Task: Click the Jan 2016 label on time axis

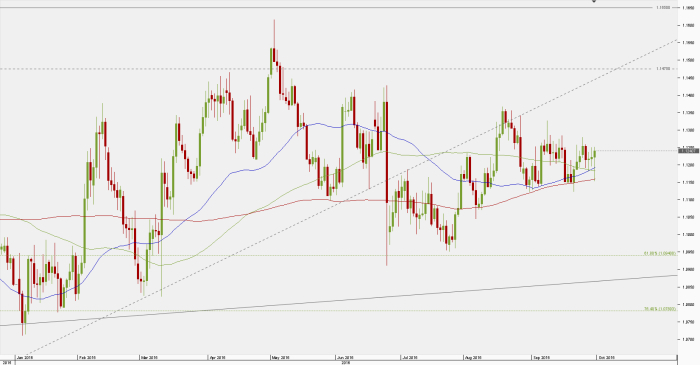Action: (x=25, y=357)
